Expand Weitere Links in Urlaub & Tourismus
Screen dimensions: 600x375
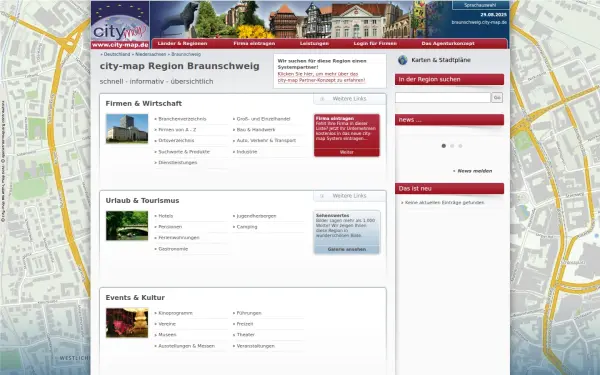[x=349, y=196]
